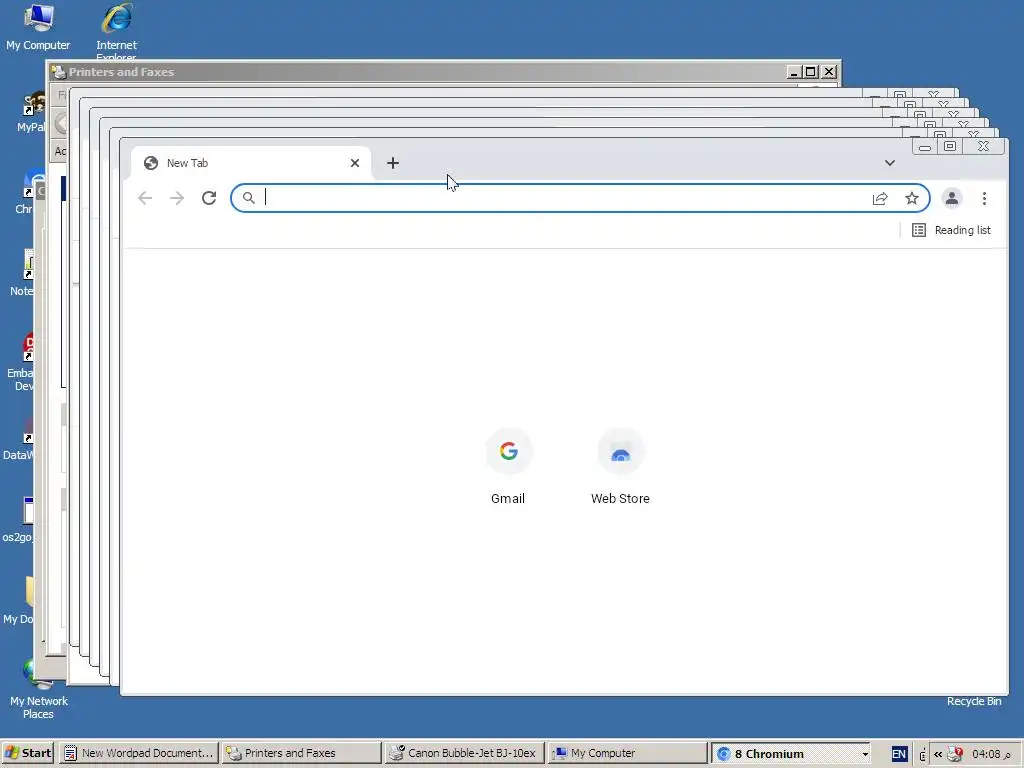Screen dimensions: 1024x768
Task: Open the profile avatar menu
Action: tap(952, 198)
